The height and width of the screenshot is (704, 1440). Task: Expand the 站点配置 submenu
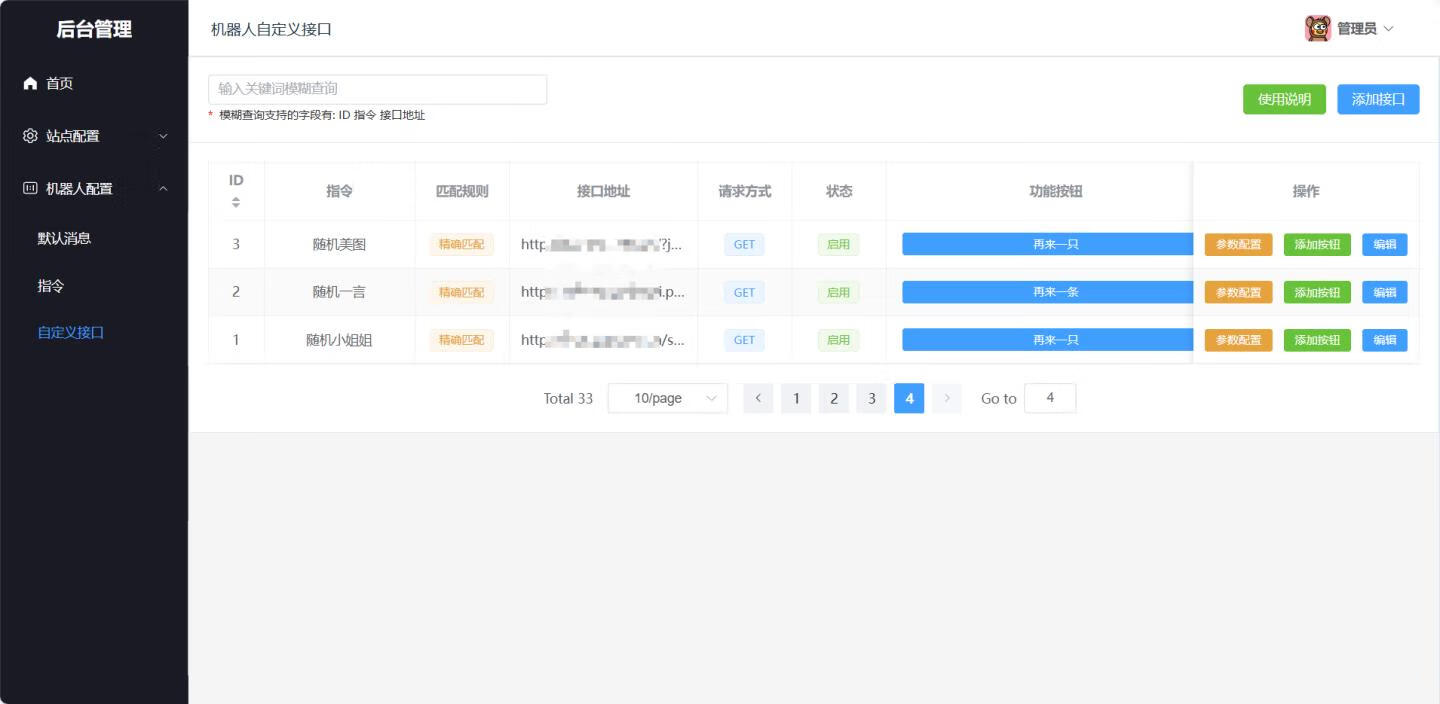[x=163, y=136]
